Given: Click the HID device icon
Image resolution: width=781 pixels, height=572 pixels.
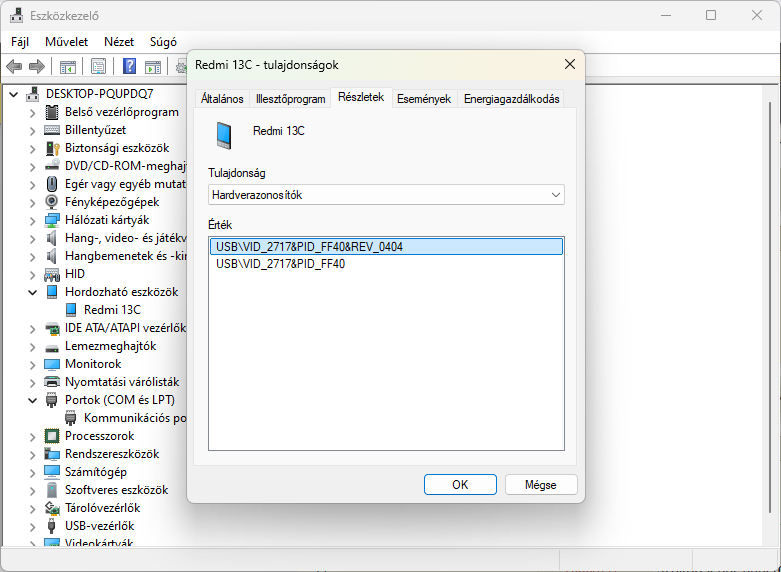Looking at the screenshot, I should point(52,274).
